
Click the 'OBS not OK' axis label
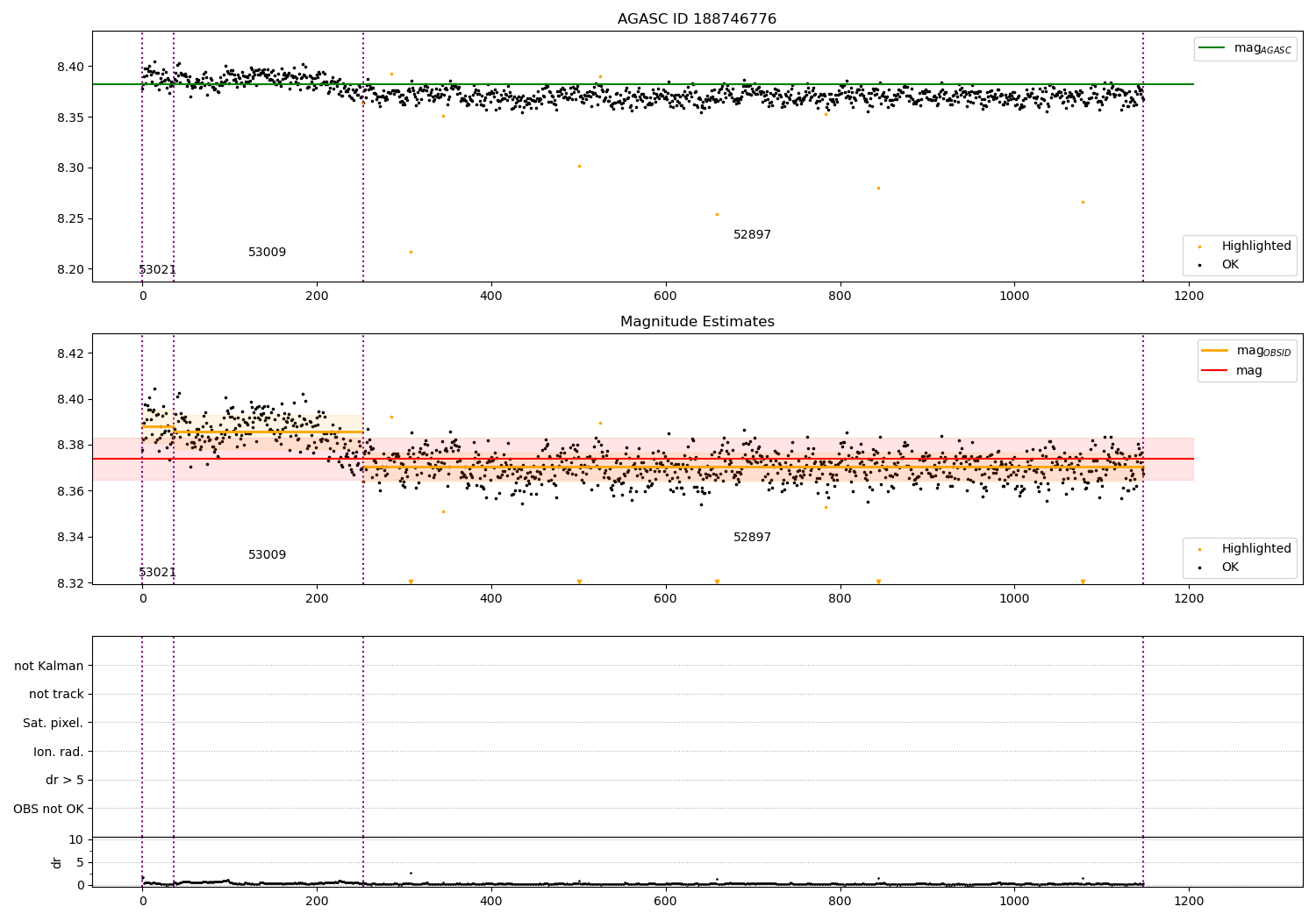coord(49,810)
